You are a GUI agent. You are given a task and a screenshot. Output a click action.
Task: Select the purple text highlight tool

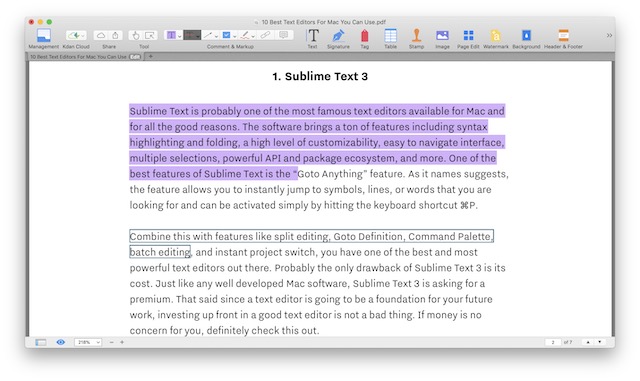171,36
